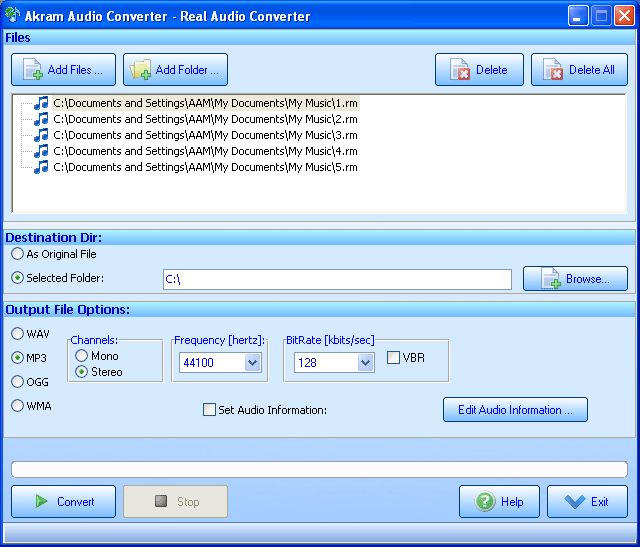
Task: Select the file row ending in 4.rm
Action: click(205, 151)
